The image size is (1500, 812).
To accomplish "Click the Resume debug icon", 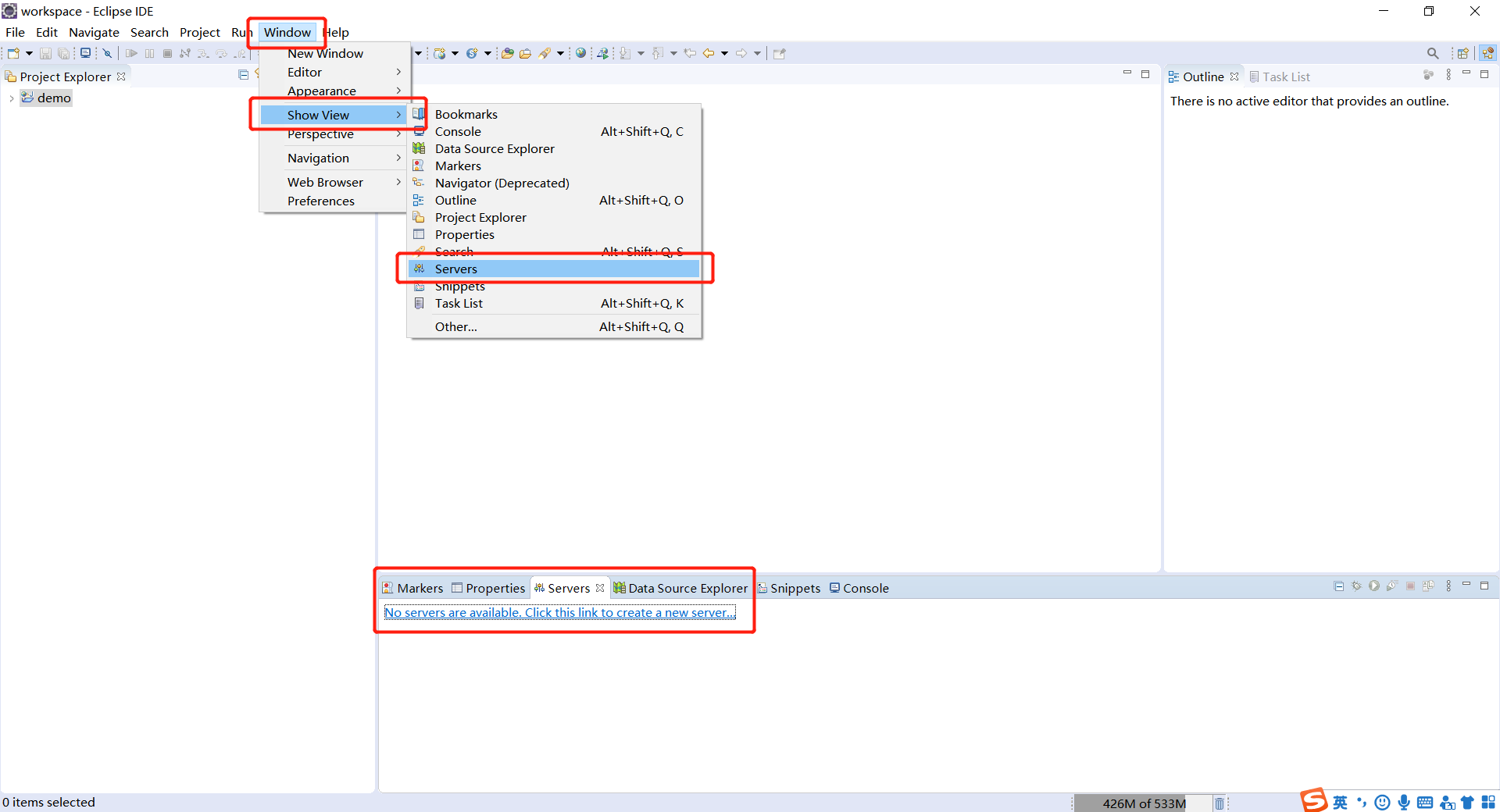I will (x=131, y=53).
